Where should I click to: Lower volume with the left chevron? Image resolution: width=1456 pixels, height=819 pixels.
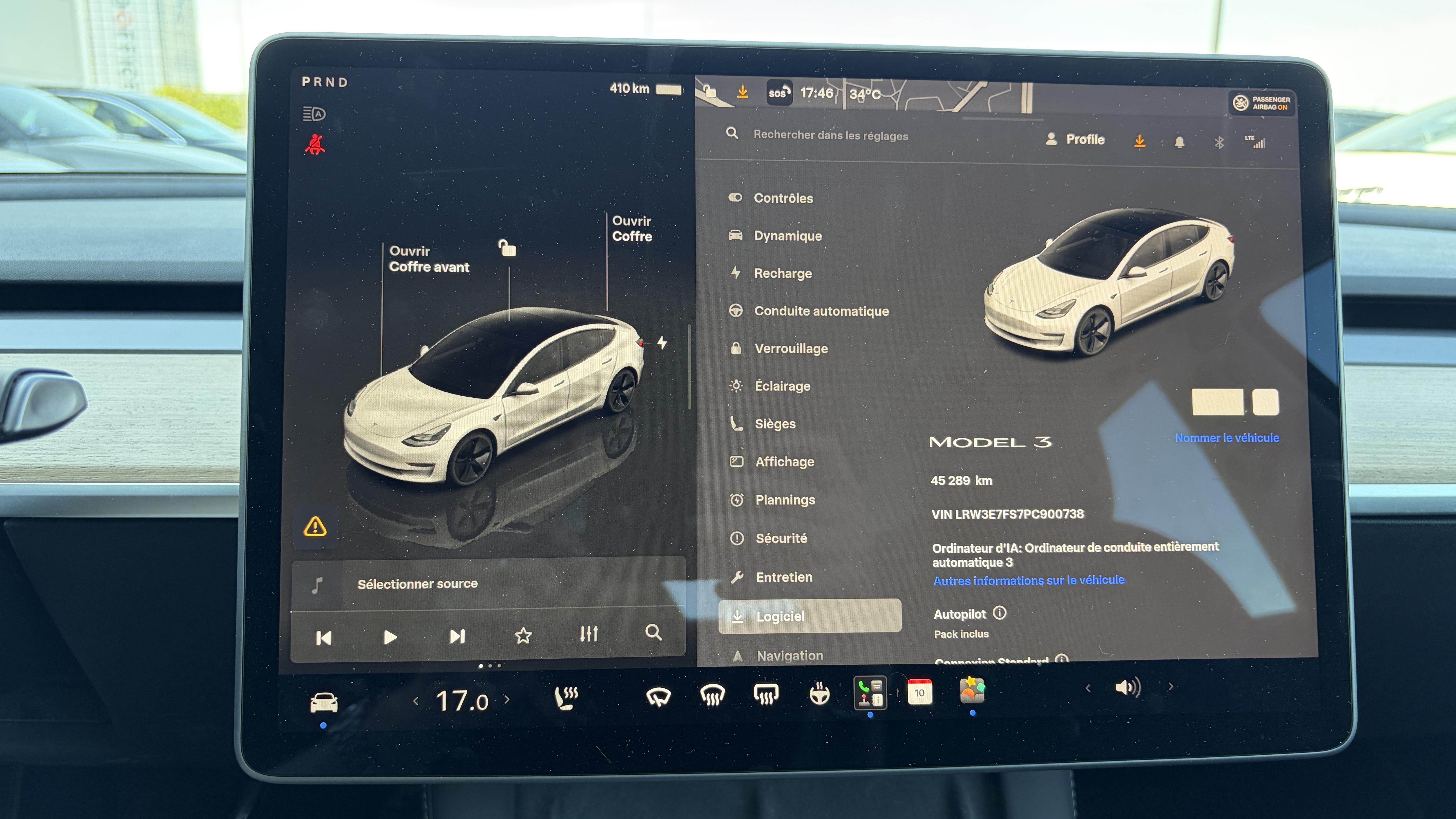click(1088, 688)
